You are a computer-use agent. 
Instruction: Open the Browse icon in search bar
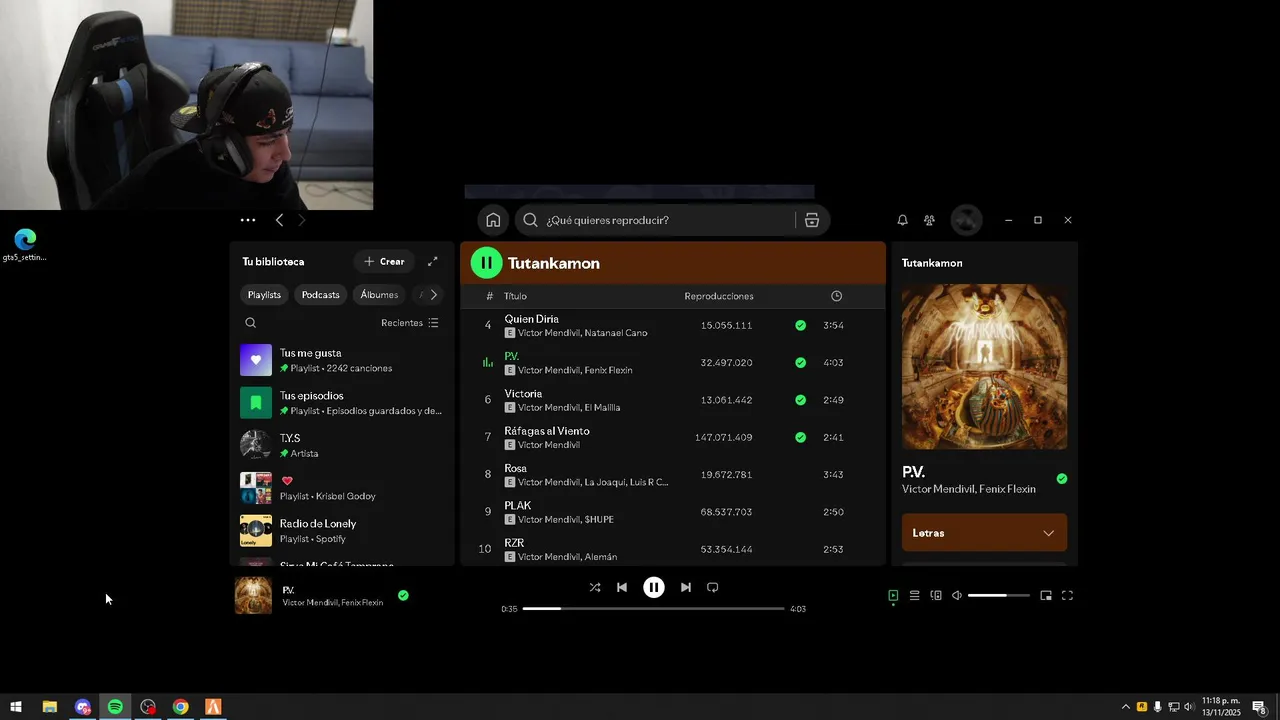click(x=812, y=220)
